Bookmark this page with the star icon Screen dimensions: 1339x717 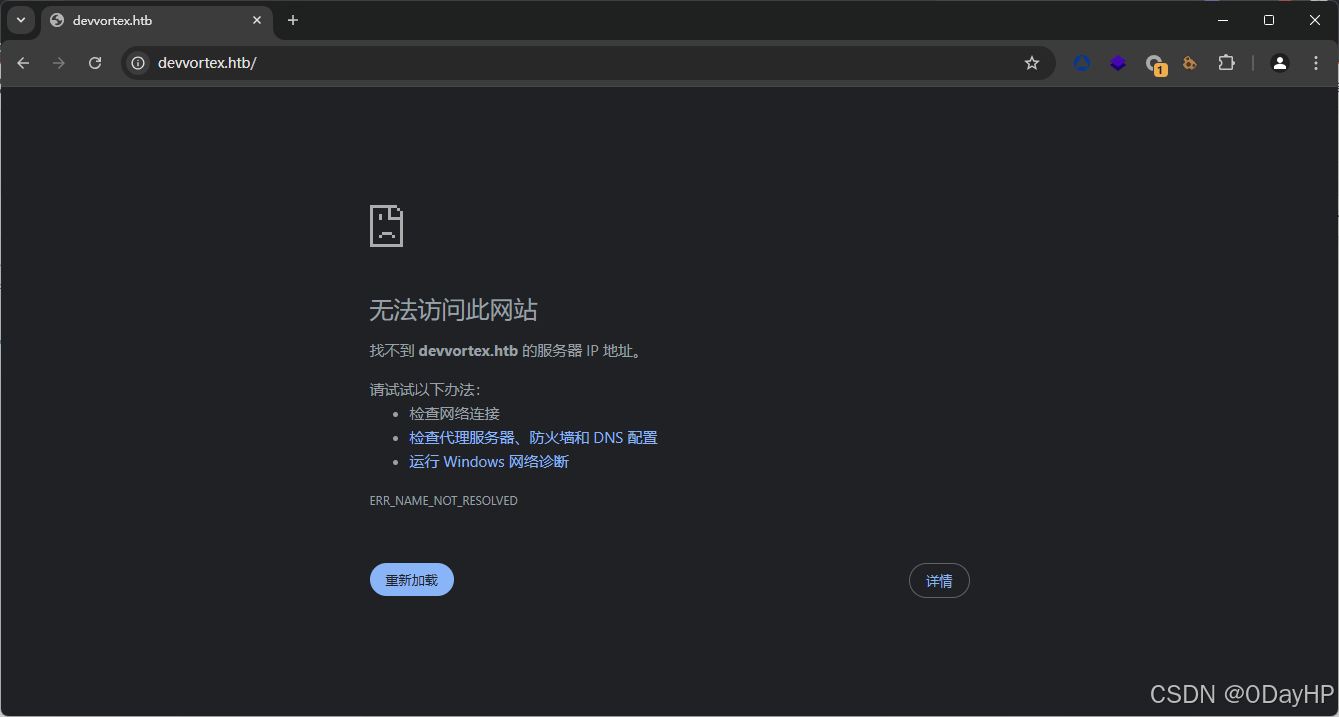(x=1031, y=62)
